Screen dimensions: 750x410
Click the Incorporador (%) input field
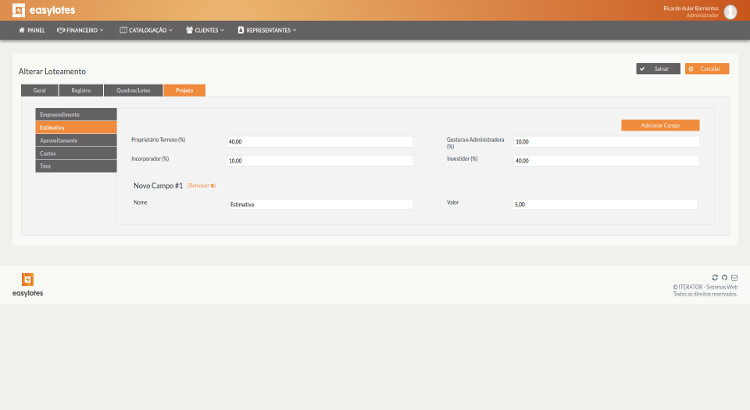coord(320,161)
